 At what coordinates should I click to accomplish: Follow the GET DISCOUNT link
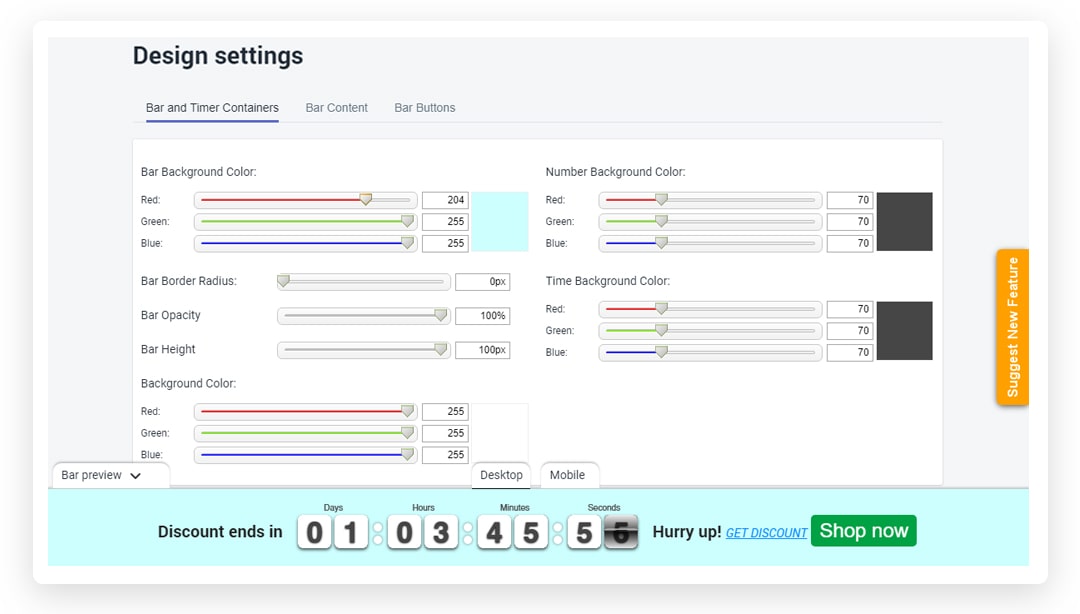(767, 533)
